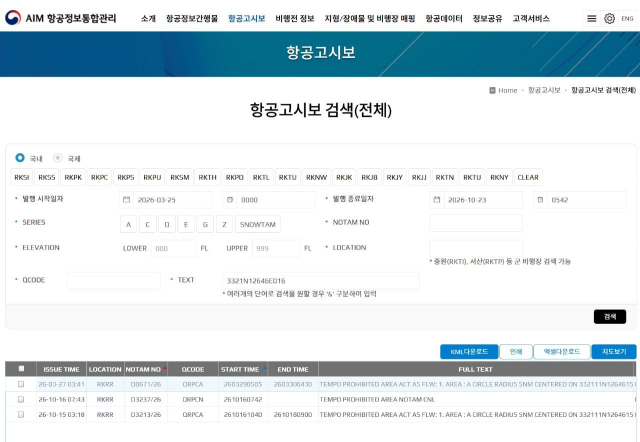Image resolution: width=640 pixels, height=442 pixels.
Task: Click the Home breadcrumb link
Action: (x=507, y=90)
